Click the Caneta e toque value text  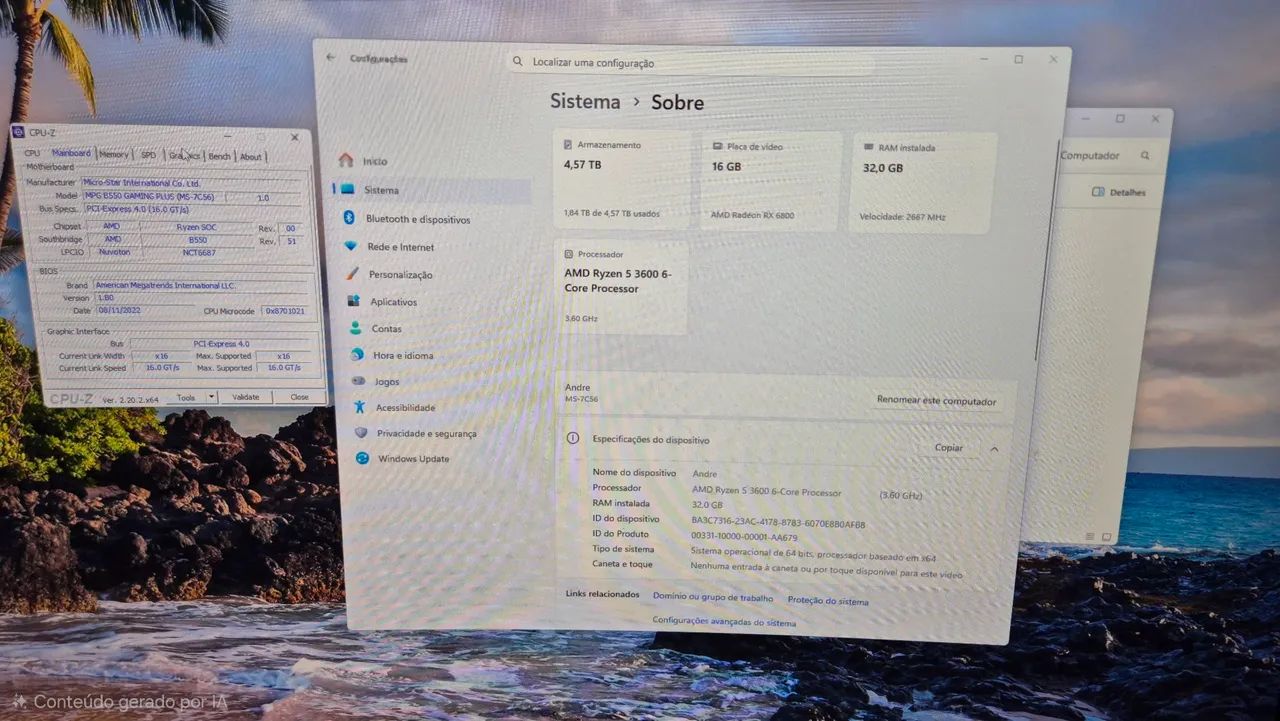pyautogui.click(x=826, y=570)
